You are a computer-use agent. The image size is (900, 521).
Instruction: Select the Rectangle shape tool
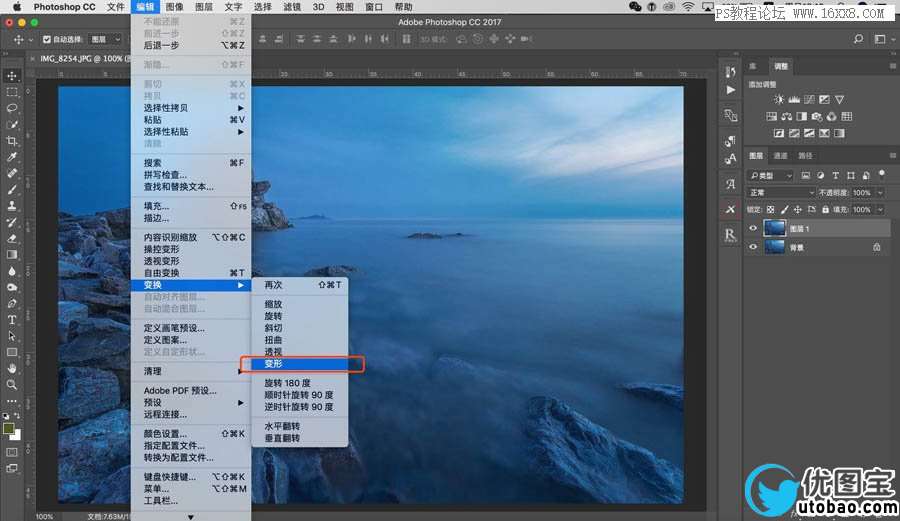11,352
